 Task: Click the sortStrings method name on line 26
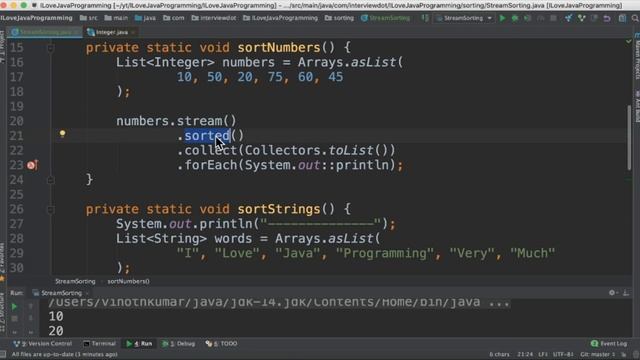pyautogui.click(x=279, y=209)
